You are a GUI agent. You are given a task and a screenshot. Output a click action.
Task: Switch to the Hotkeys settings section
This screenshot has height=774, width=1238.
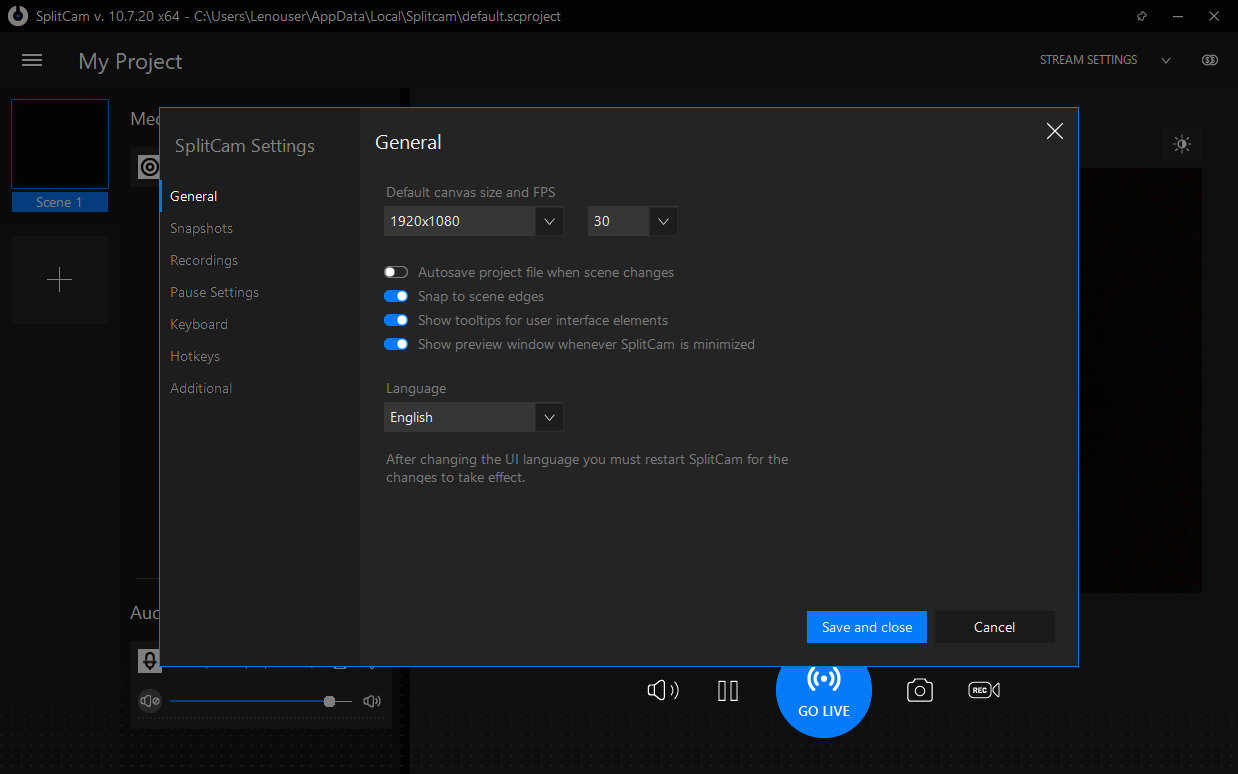(x=195, y=356)
